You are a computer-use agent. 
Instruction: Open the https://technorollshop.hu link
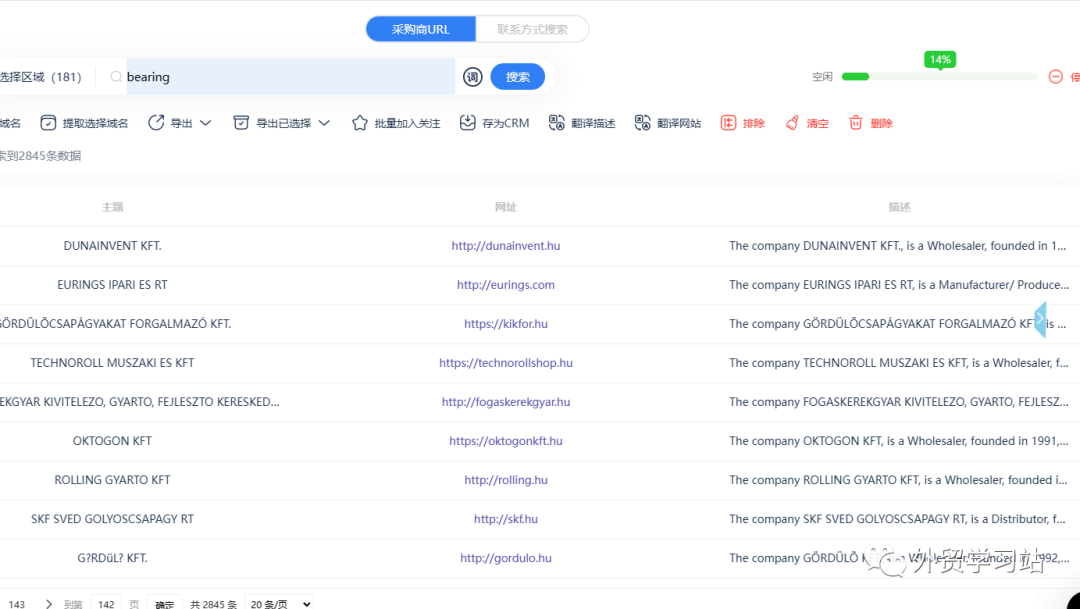[x=506, y=363]
